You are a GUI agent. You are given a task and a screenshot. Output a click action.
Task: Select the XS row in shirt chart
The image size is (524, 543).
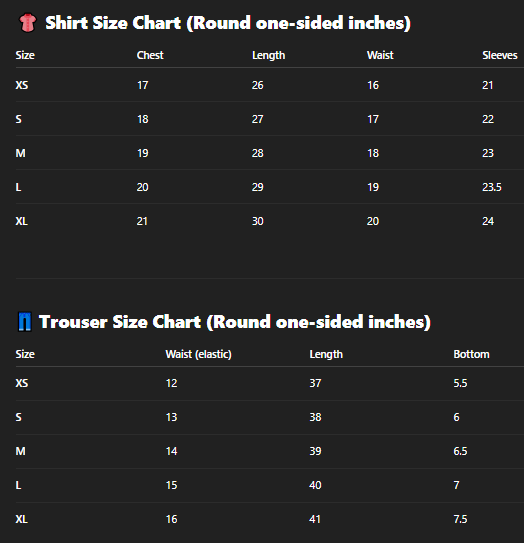(x=269, y=85)
